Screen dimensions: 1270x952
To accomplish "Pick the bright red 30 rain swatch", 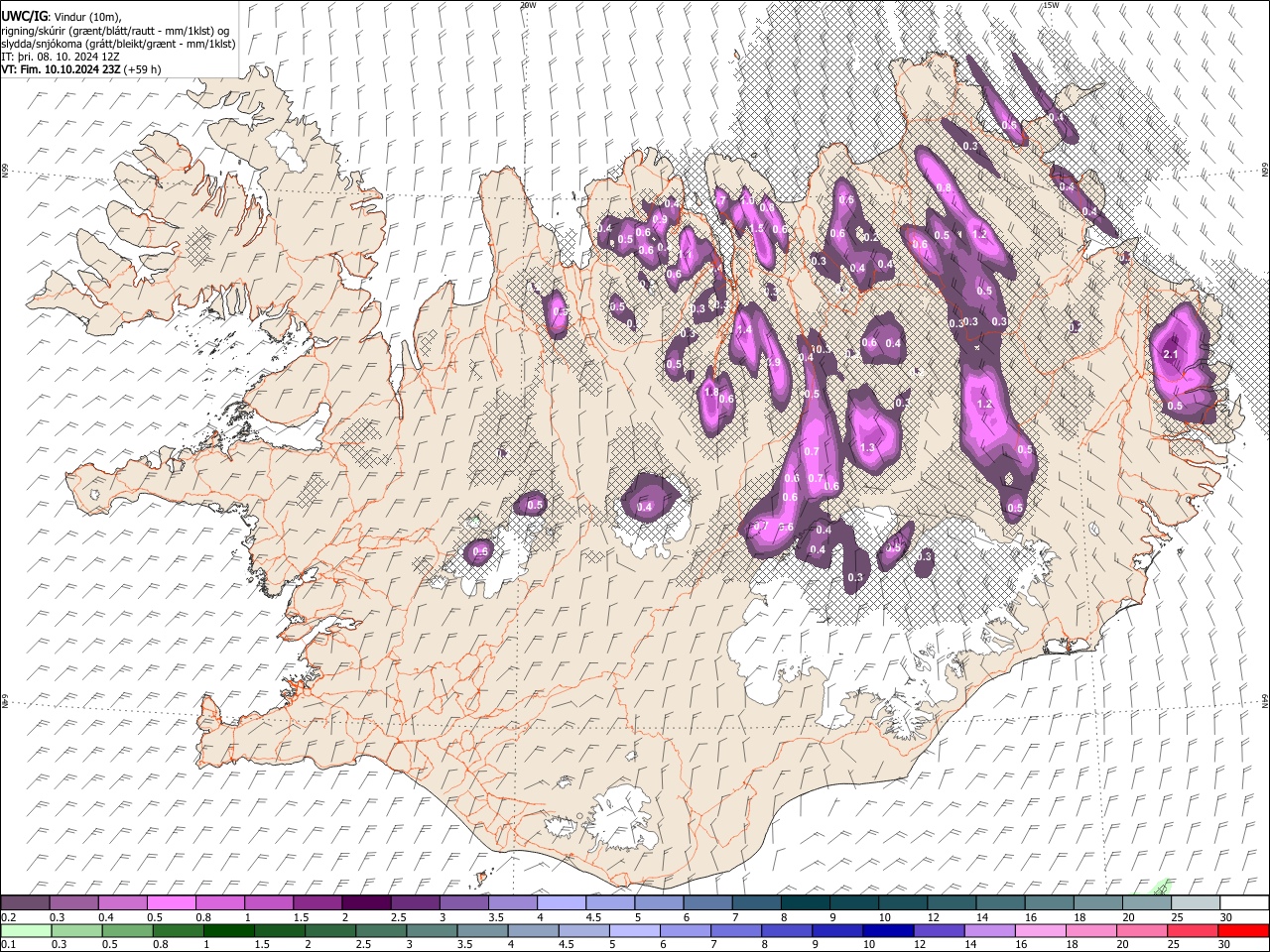I will coord(1242,930).
